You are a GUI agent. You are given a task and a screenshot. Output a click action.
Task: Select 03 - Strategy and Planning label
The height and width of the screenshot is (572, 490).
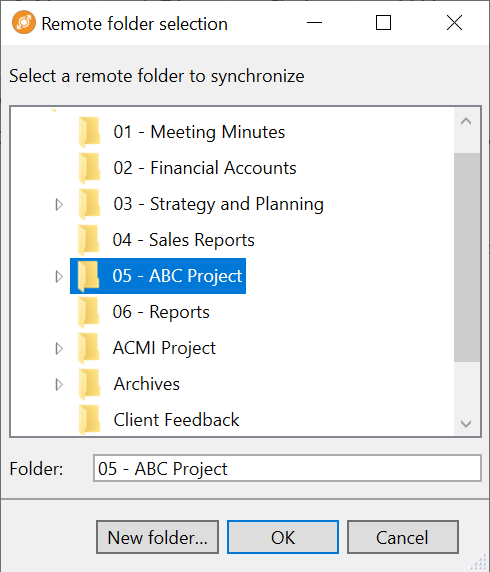click(218, 204)
